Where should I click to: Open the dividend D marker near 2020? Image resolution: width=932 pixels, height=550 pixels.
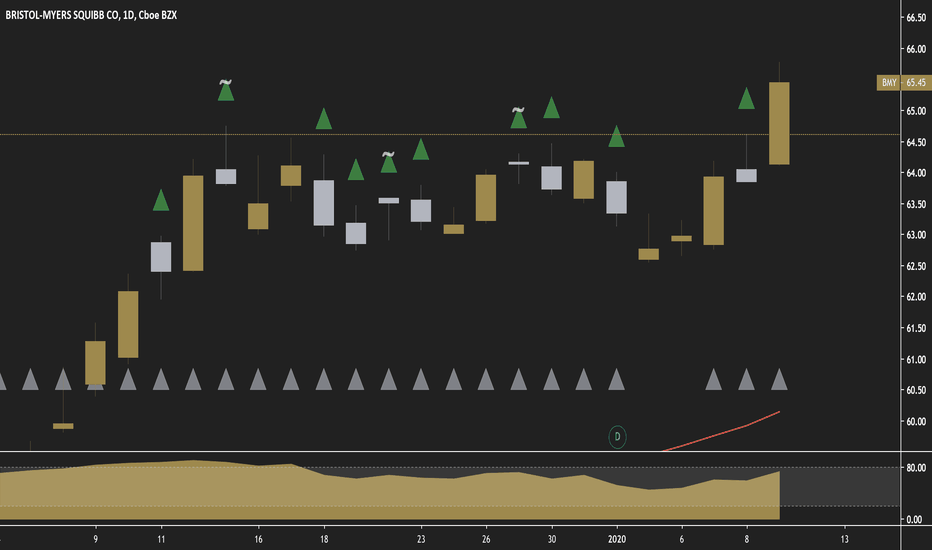tap(617, 437)
